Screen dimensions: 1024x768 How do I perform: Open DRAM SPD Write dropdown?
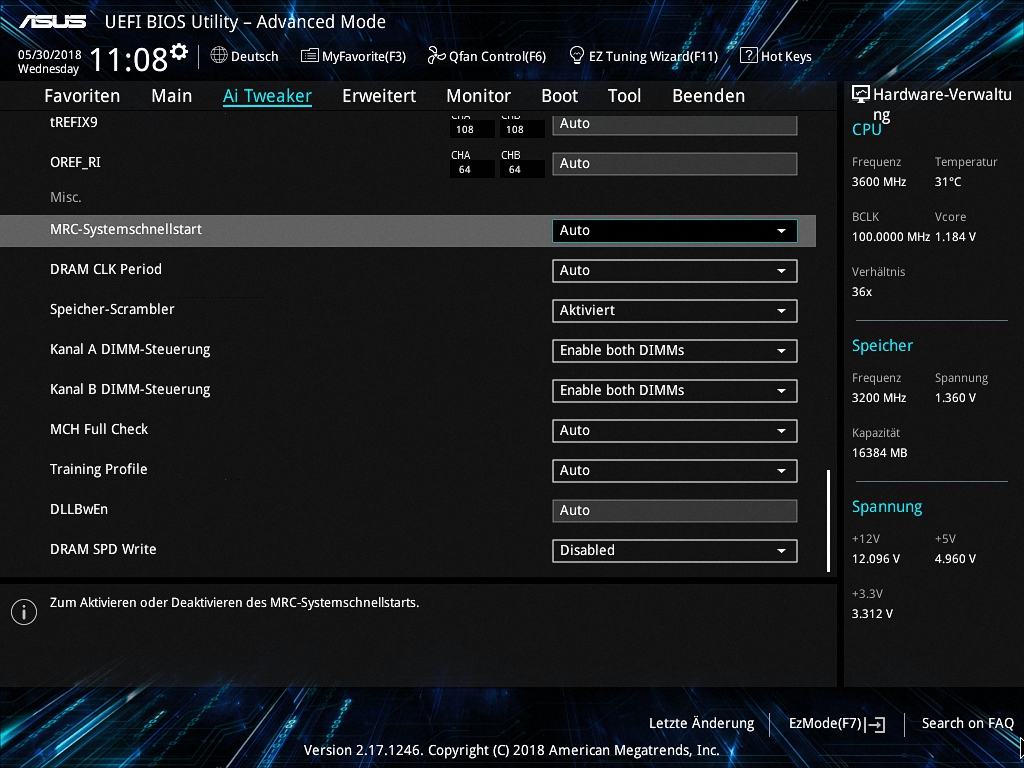675,551
